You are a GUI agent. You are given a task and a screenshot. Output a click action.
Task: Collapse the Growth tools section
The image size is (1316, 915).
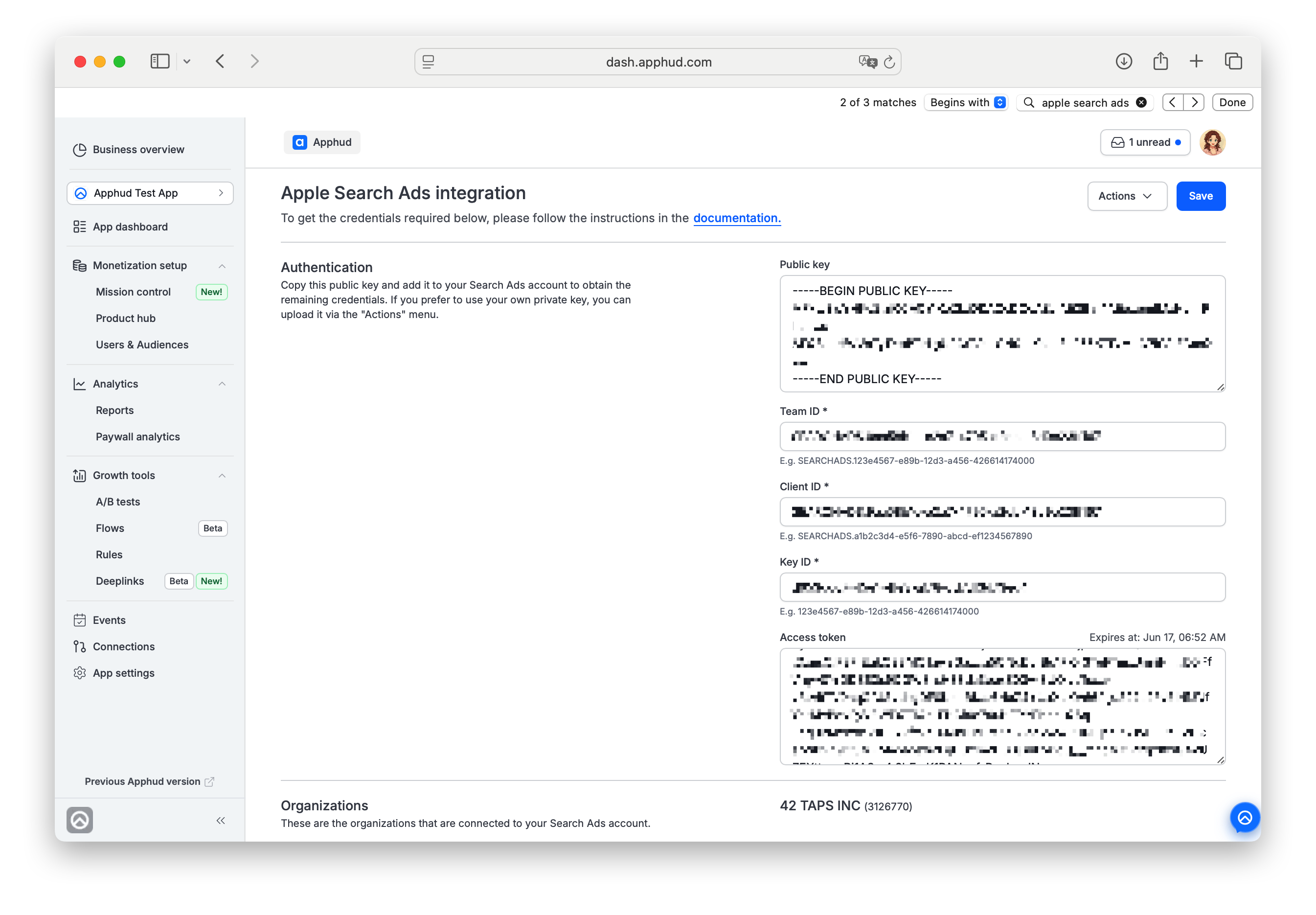tap(222, 476)
